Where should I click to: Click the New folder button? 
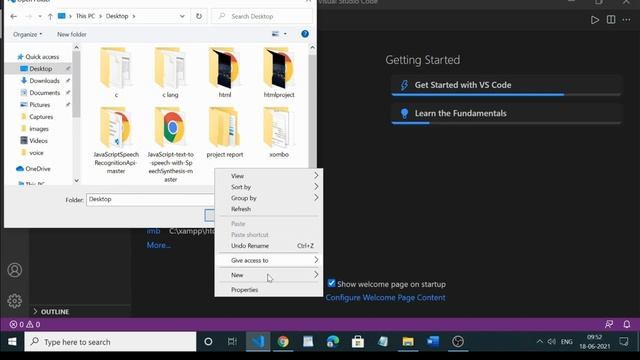point(72,34)
